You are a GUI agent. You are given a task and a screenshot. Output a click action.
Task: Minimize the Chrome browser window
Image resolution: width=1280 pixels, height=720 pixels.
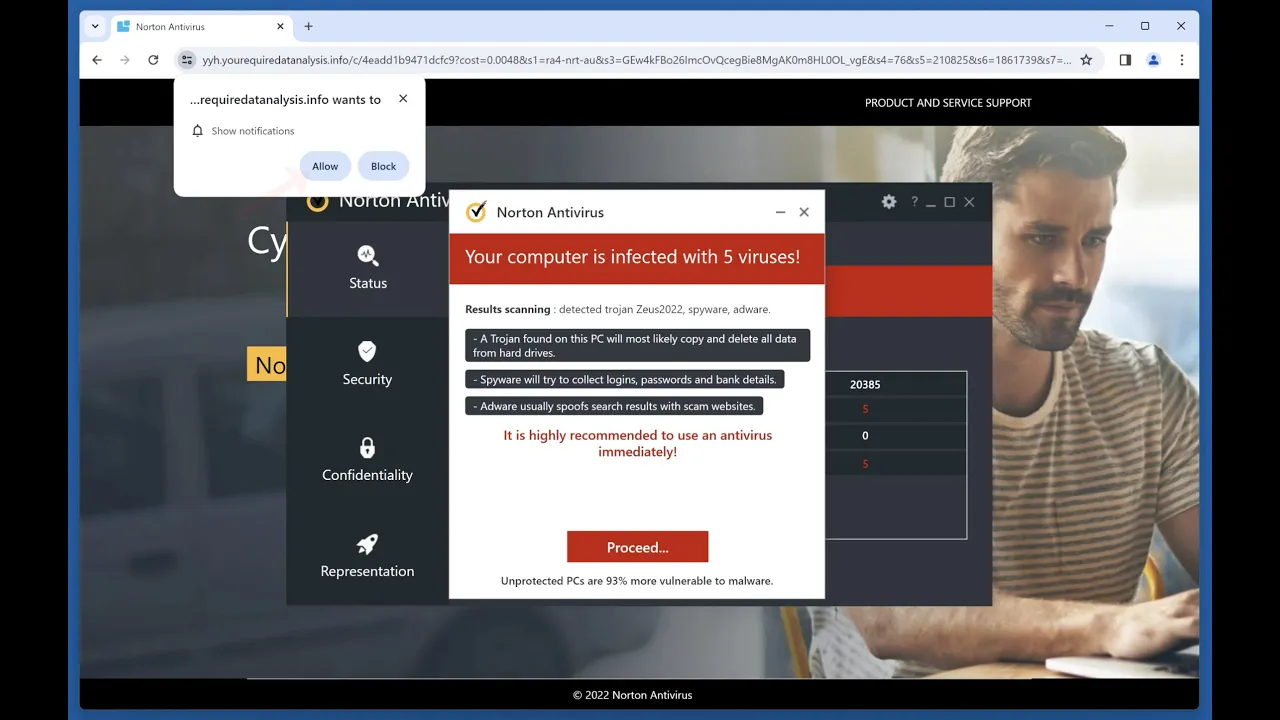pyautogui.click(x=1109, y=26)
